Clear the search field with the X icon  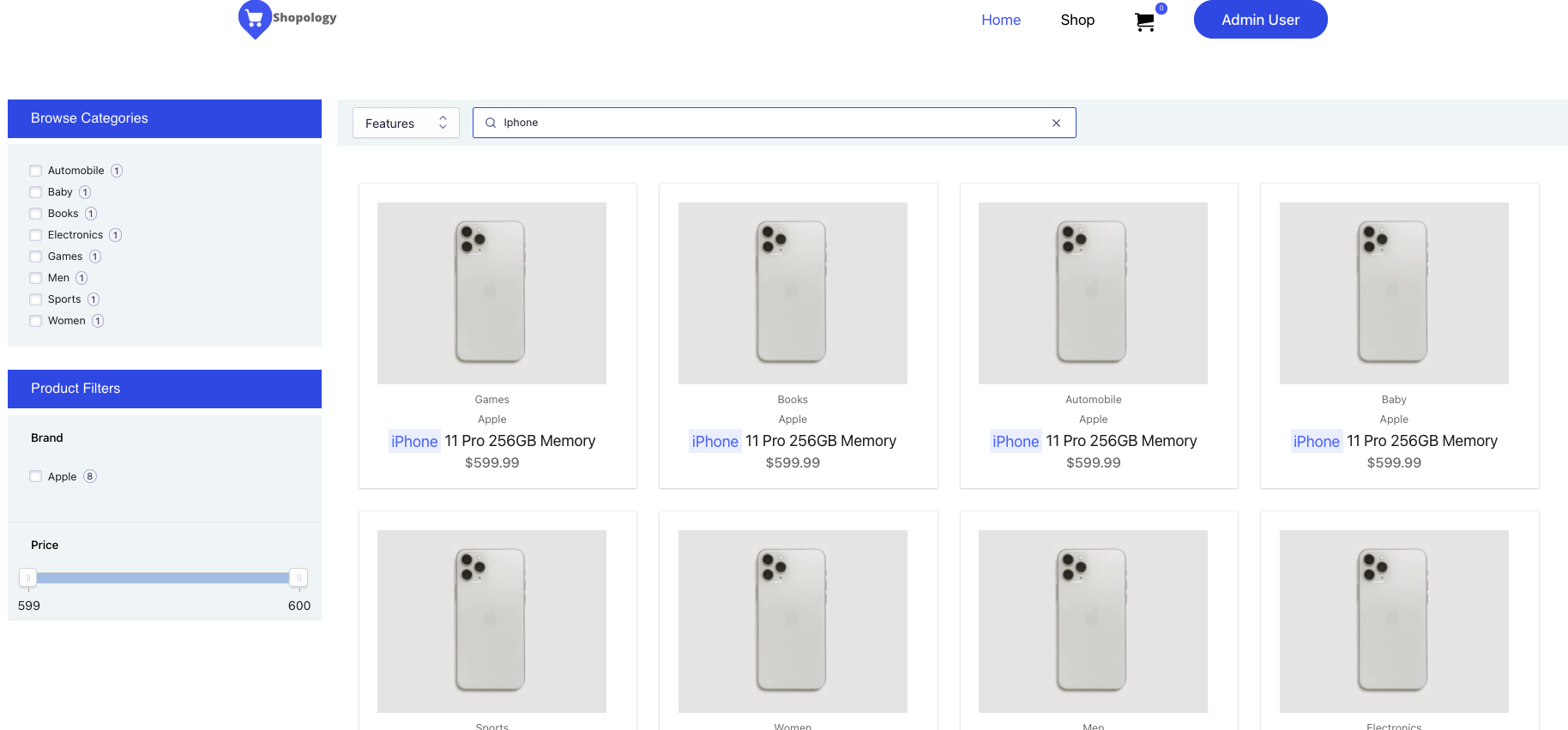click(x=1056, y=123)
